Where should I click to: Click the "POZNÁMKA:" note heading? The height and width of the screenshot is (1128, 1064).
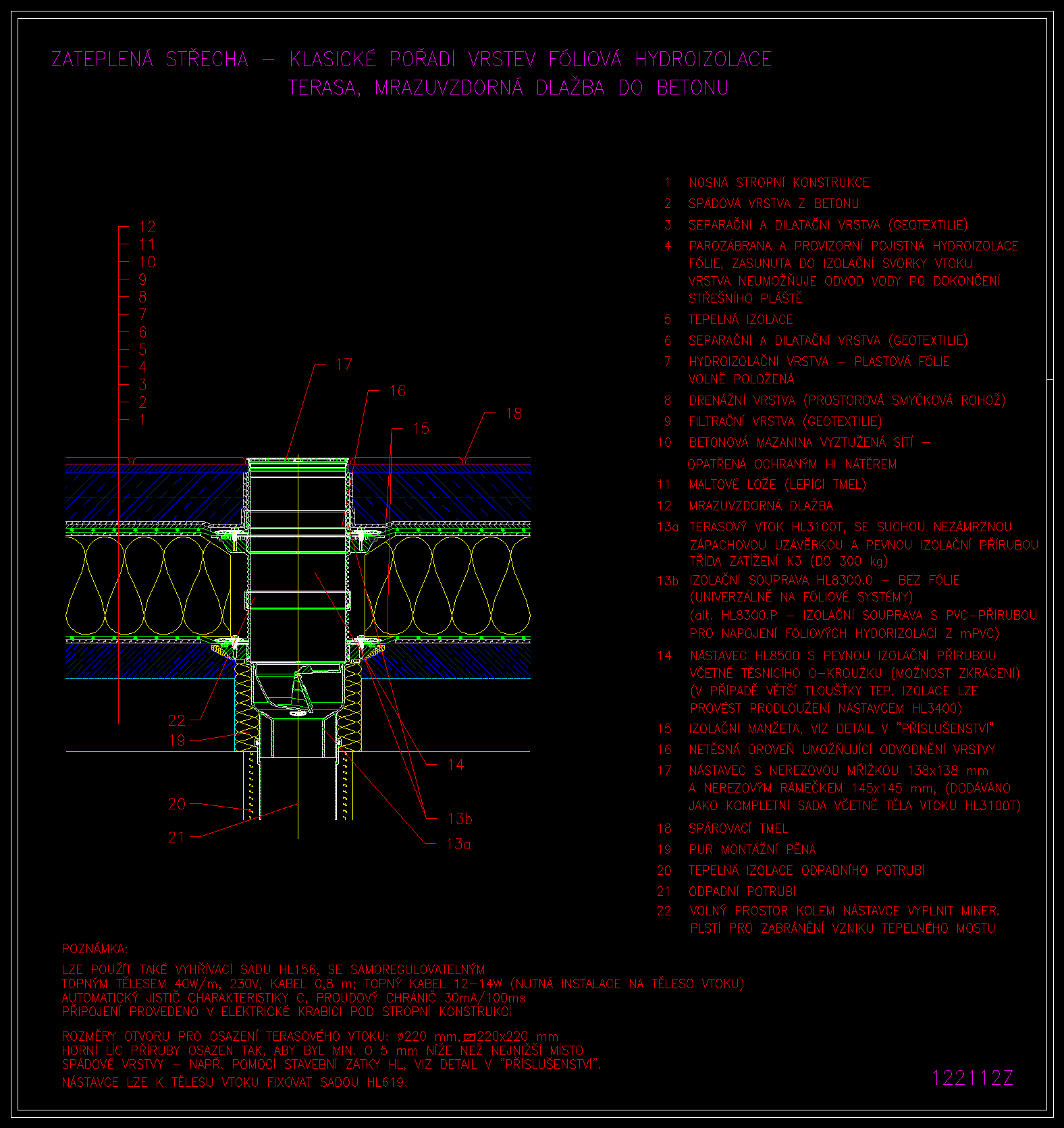click(x=95, y=949)
